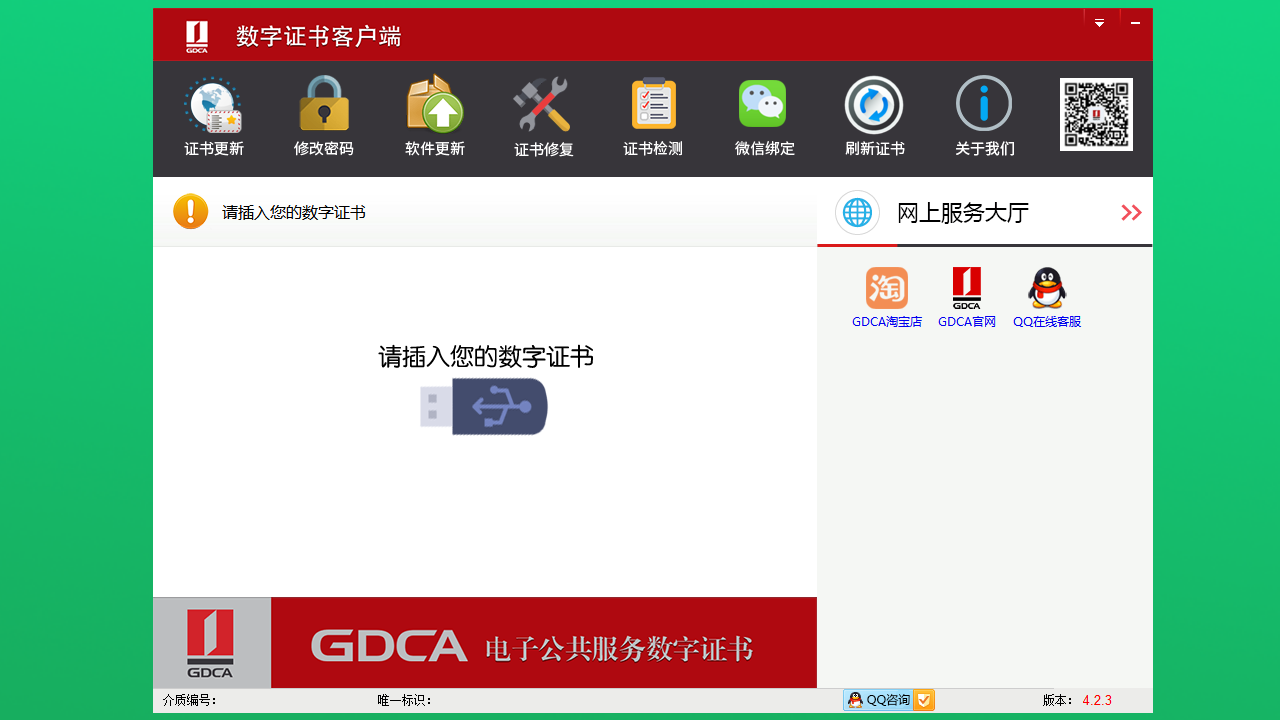Open the 证书修复 certificate repair tool
Image resolution: width=1280 pixels, height=720 pixels.
pos(543,115)
